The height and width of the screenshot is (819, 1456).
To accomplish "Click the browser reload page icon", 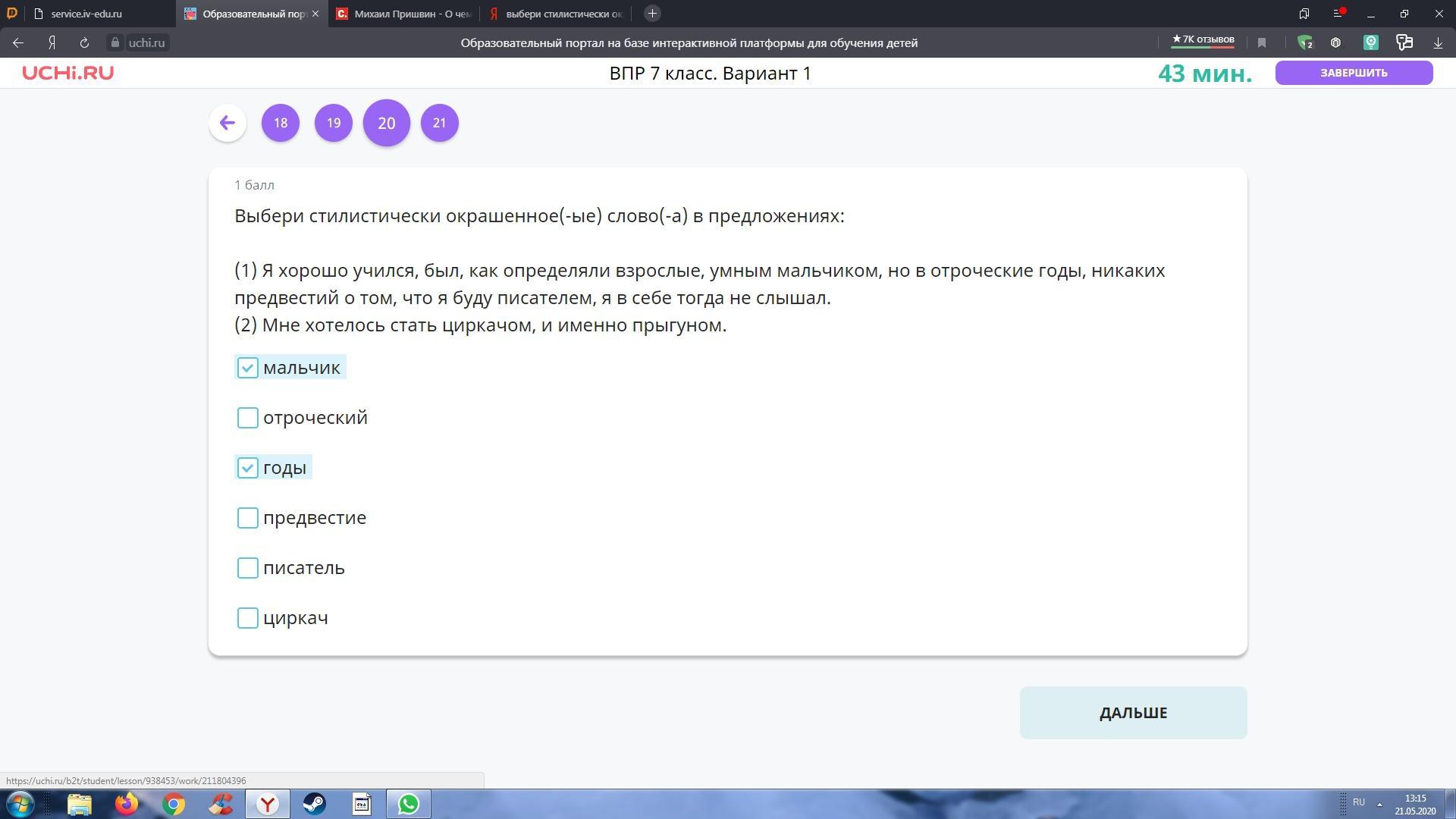I will (x=84, y=43).
